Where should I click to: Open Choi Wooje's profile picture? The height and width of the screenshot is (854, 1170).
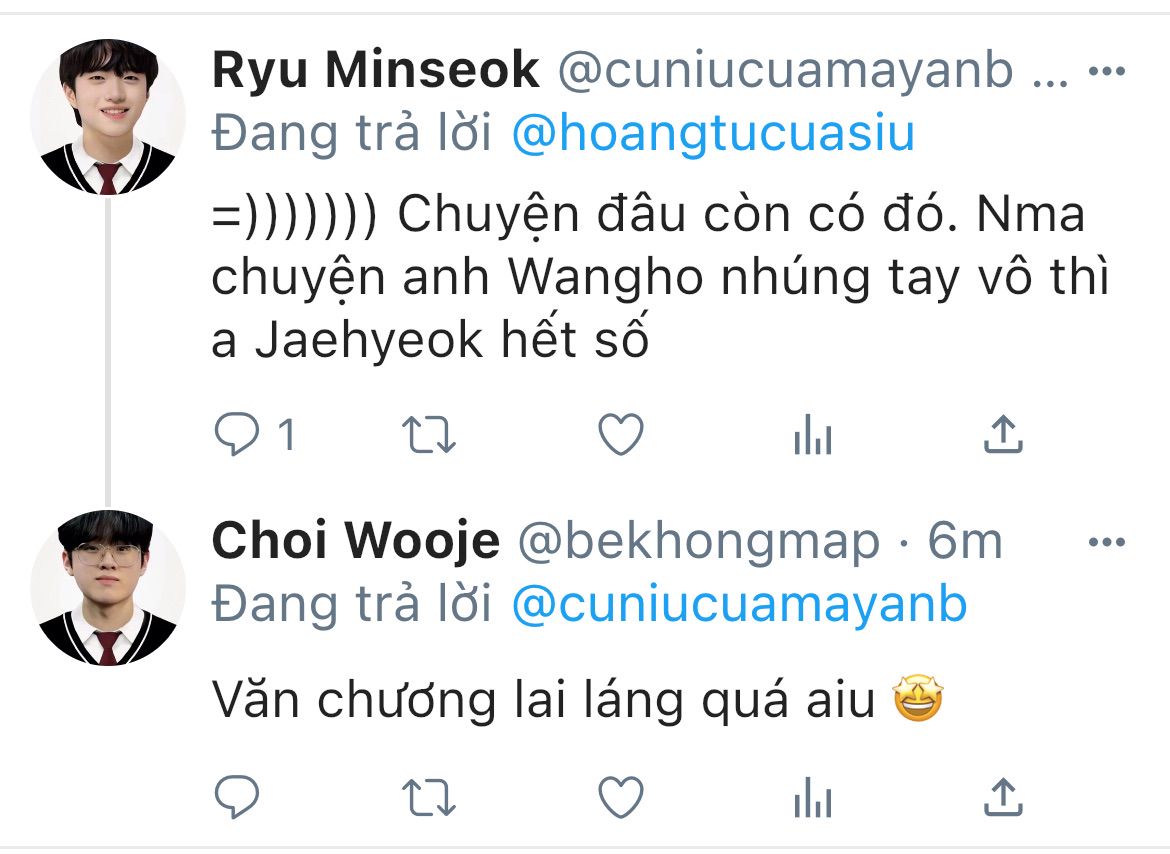coord(108,588)
